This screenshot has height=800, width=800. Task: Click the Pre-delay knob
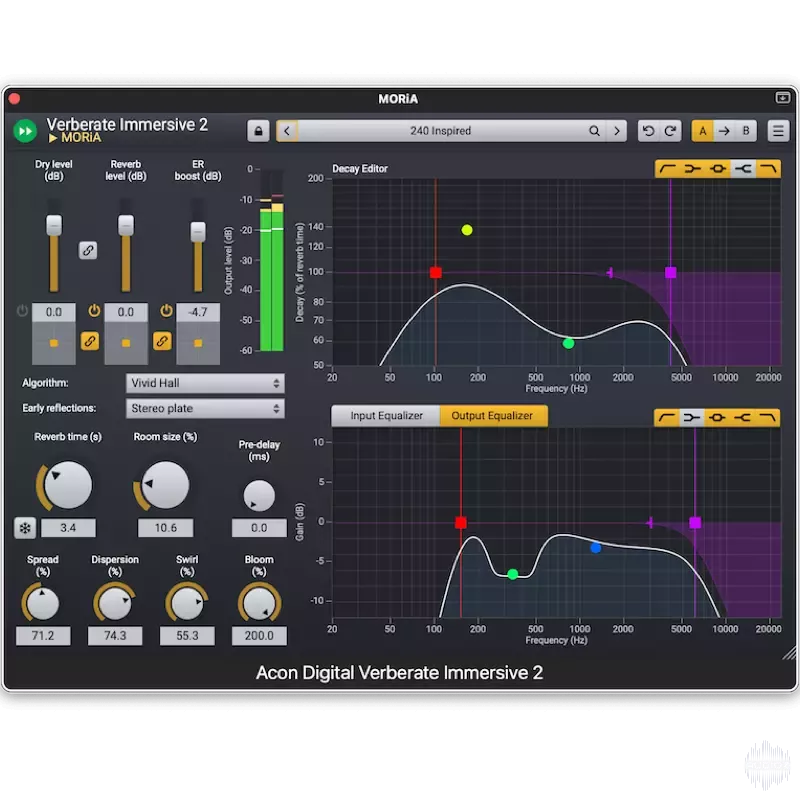coord(259,495)
